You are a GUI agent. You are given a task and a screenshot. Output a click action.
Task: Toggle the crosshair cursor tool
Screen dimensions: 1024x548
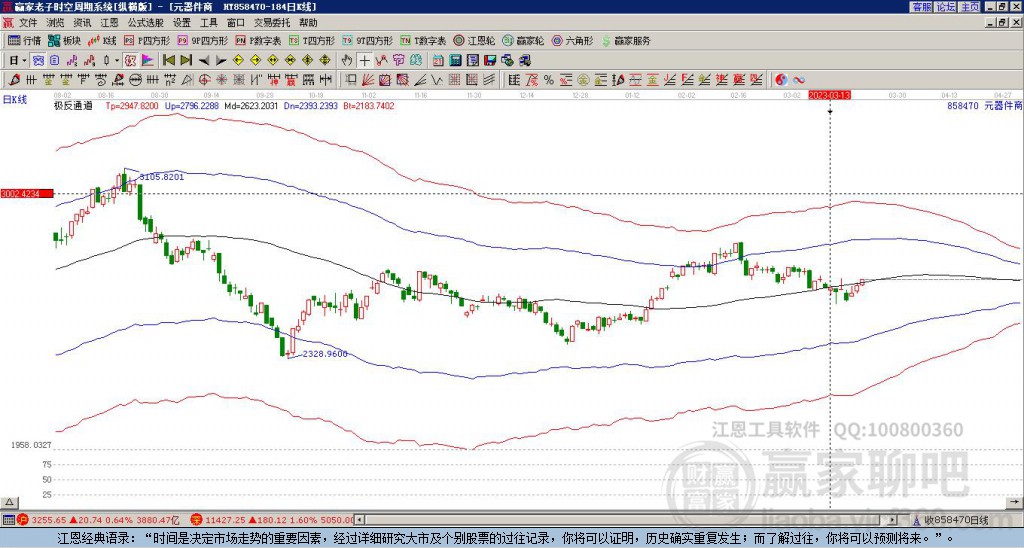pyautogui.click(x=364, y=61)
